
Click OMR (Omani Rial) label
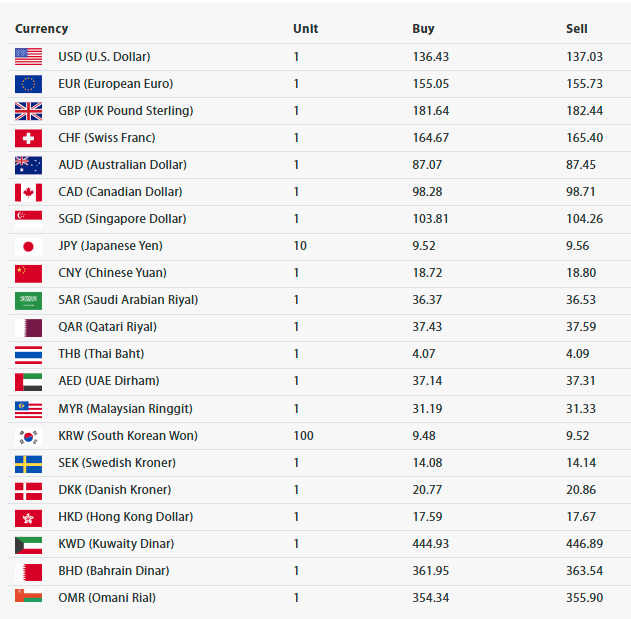click(107, 598)
